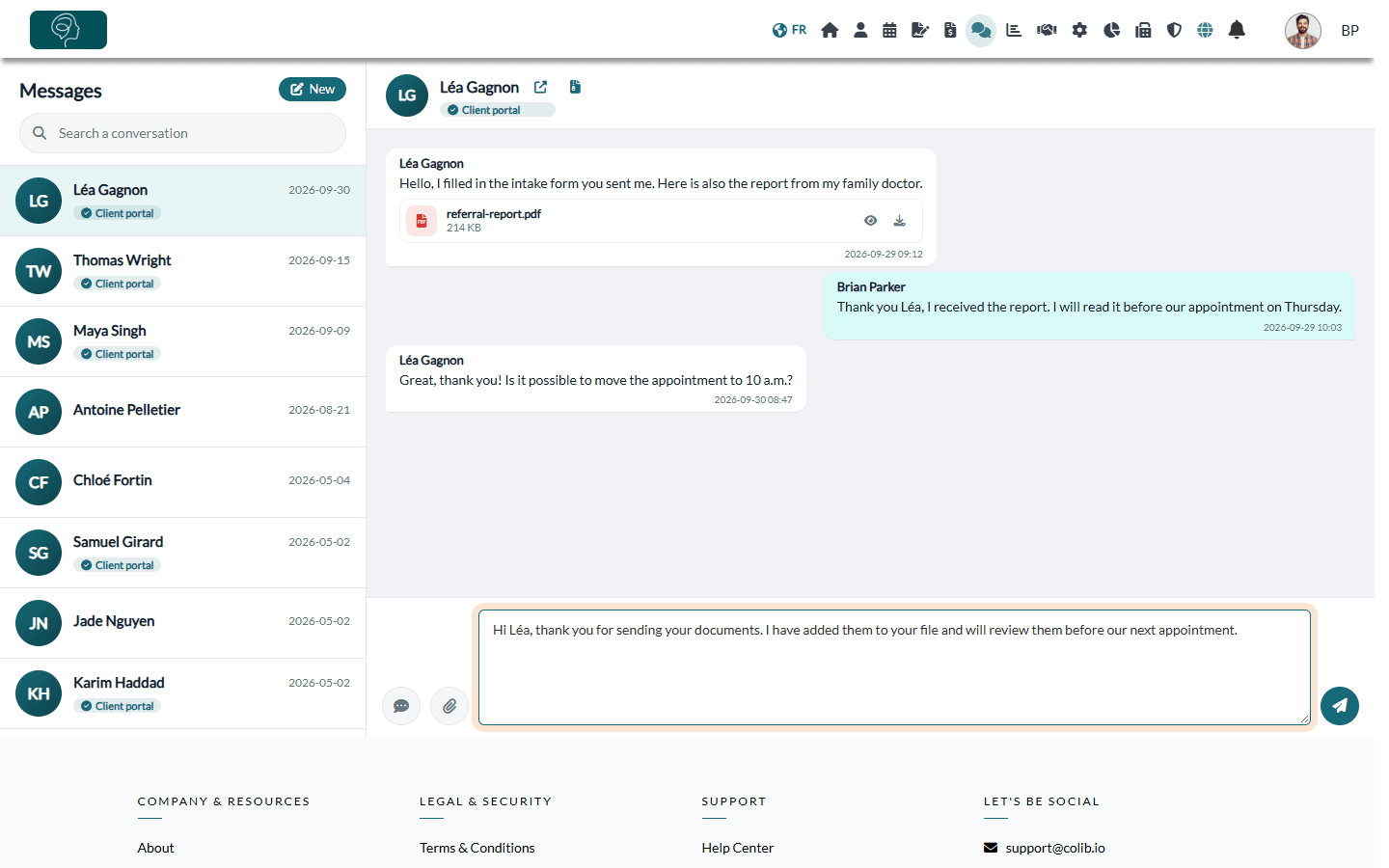Screen dimensions: 1389x868
Task: Open teal globe icon
Action: point(1205,30)
